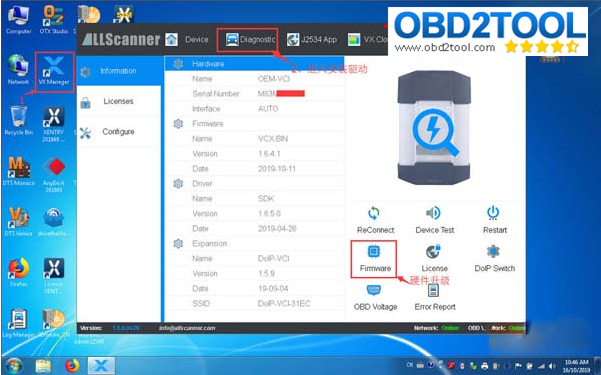This screenshot has height=375, width=601.
Task: Click the expansion date 19-09-04
Action: click(x=273, y=289)
